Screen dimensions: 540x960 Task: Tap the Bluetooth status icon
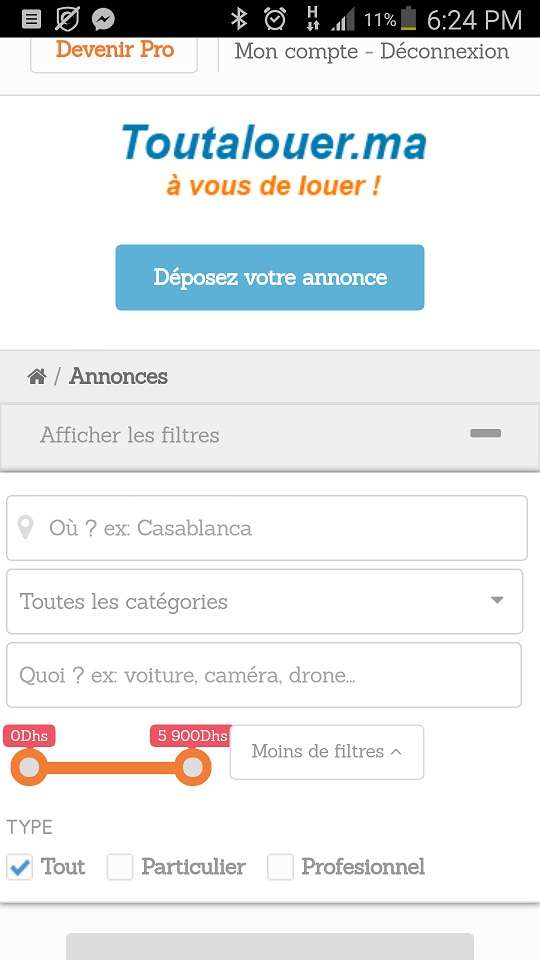tap(239, 20)
